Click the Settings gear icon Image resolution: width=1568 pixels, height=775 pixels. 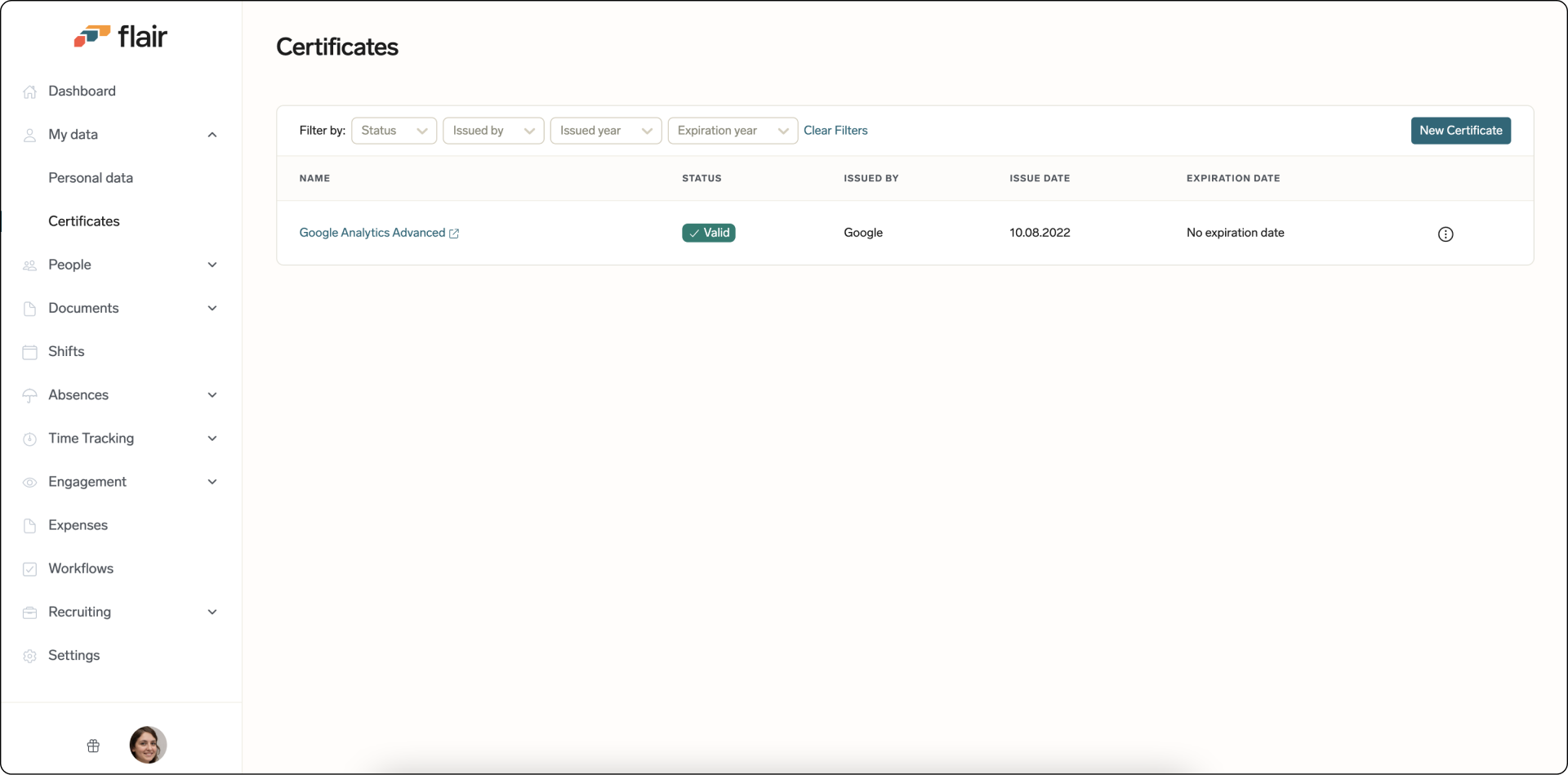click(x=29, y=656)
